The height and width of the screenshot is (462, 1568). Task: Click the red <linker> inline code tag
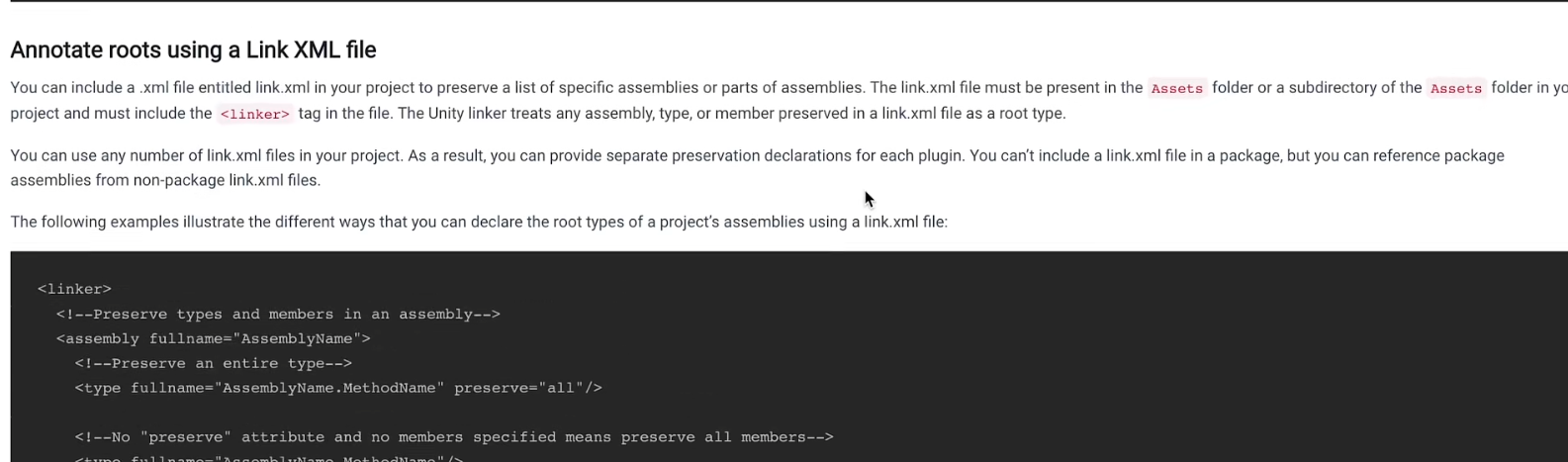click(x=254, y=114)
